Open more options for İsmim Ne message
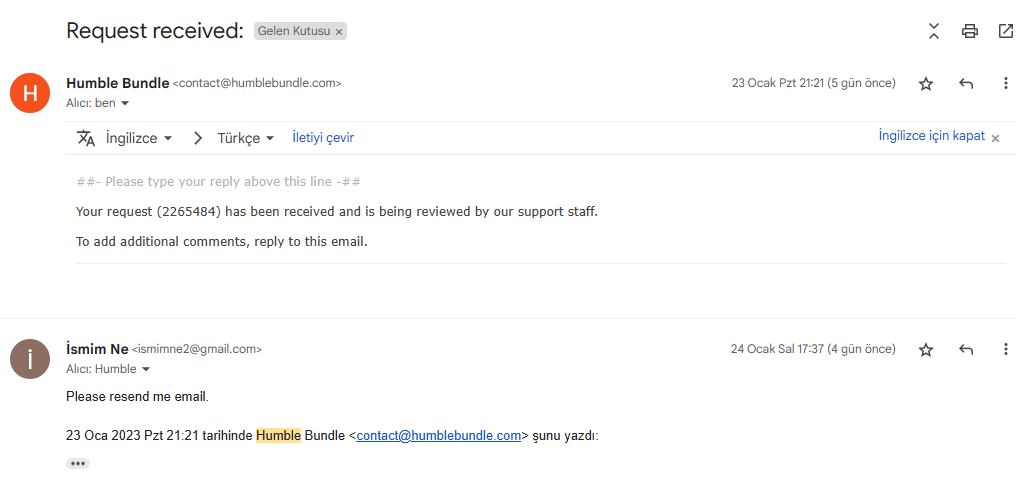 1005,350
